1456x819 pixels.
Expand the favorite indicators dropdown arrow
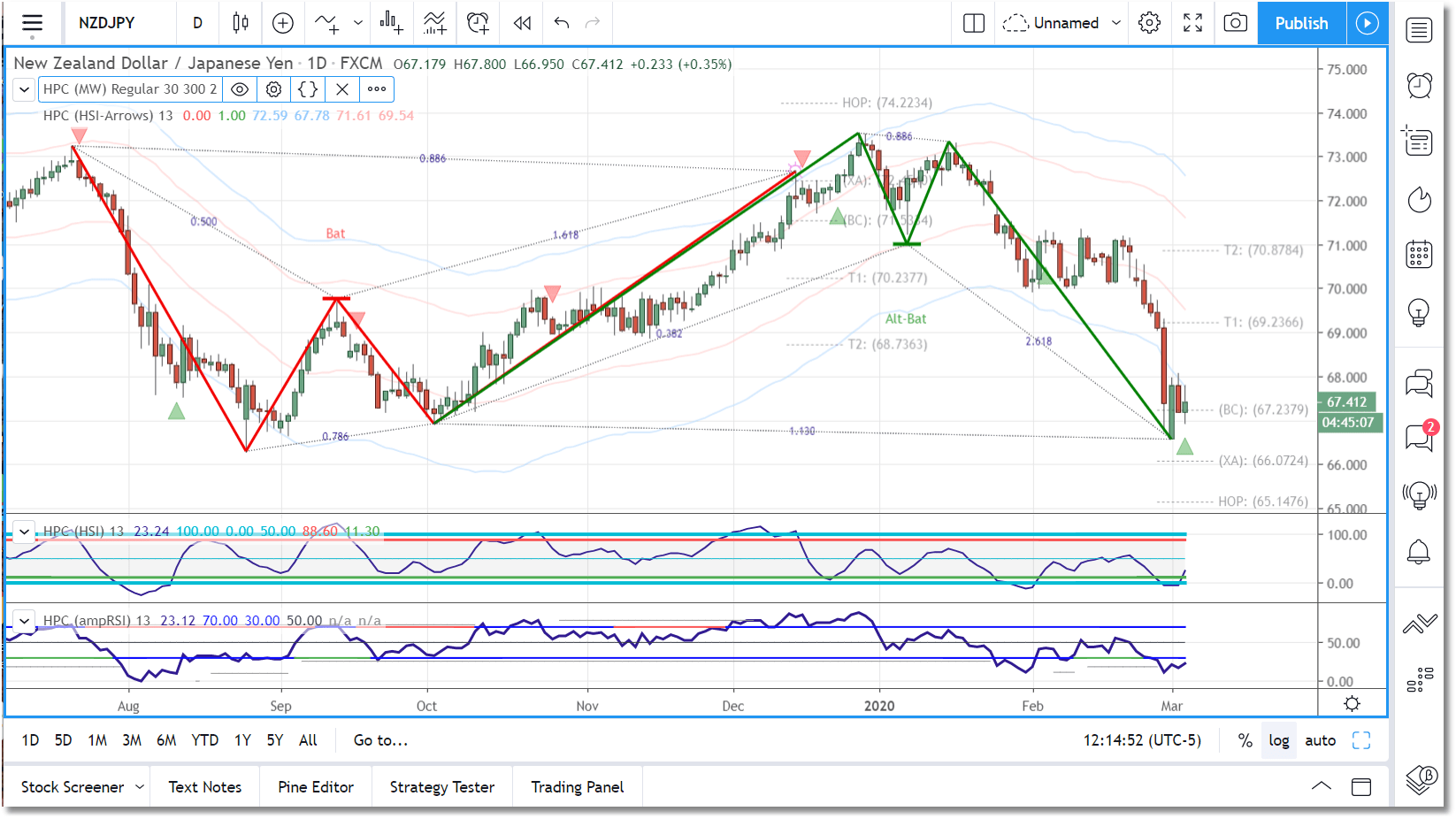click(x=358, y=23)
